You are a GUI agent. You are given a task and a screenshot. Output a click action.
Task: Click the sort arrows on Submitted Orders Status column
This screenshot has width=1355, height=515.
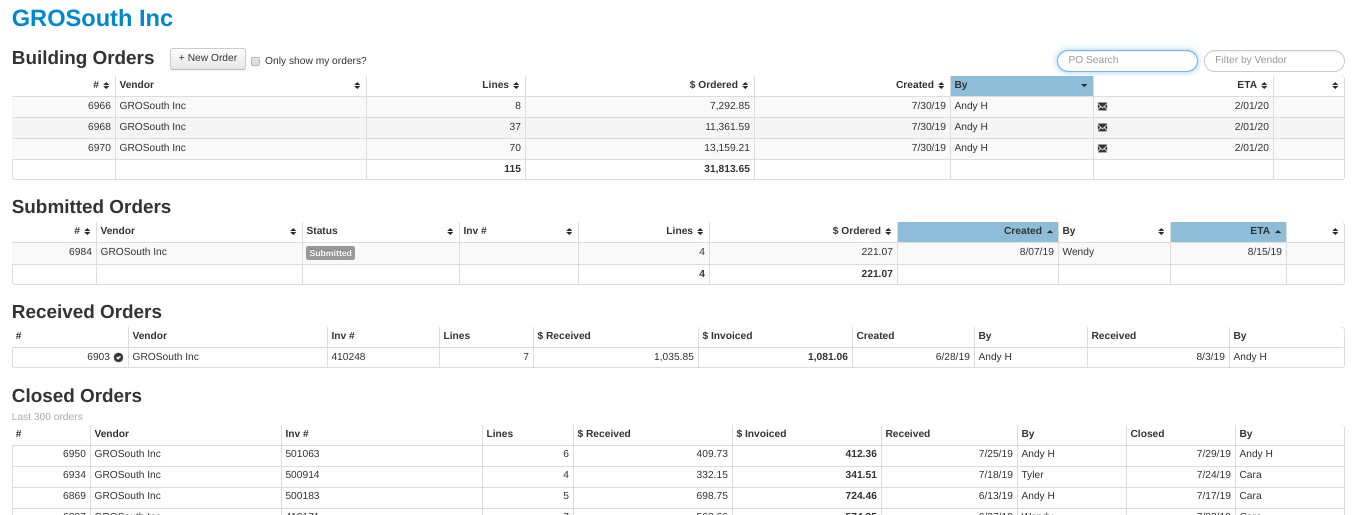click(450, 232)
